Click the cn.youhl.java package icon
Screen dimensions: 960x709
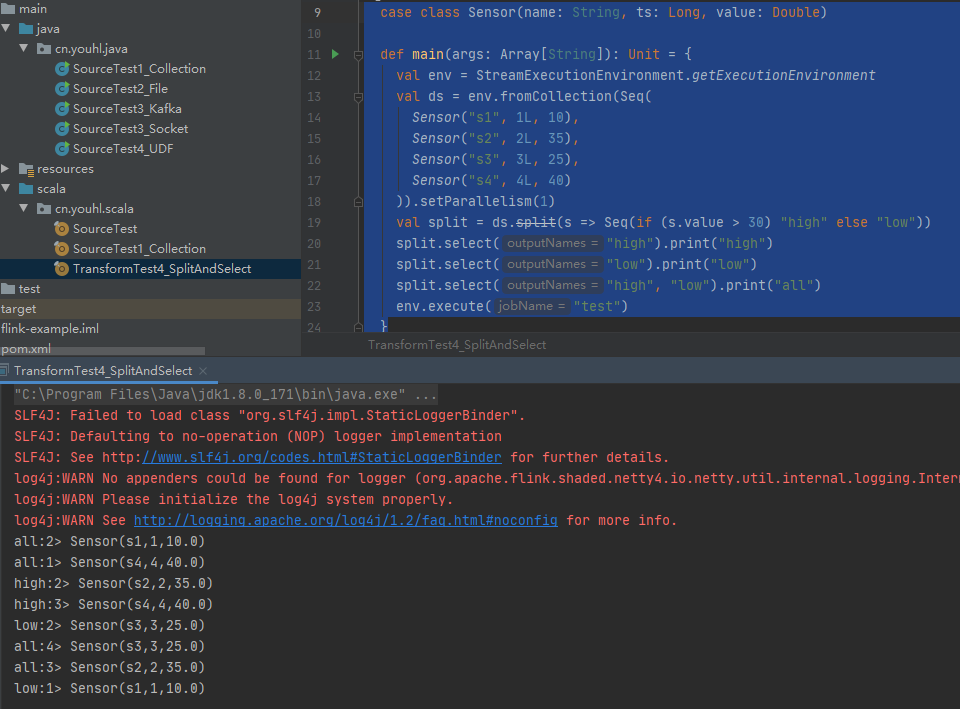44,49
